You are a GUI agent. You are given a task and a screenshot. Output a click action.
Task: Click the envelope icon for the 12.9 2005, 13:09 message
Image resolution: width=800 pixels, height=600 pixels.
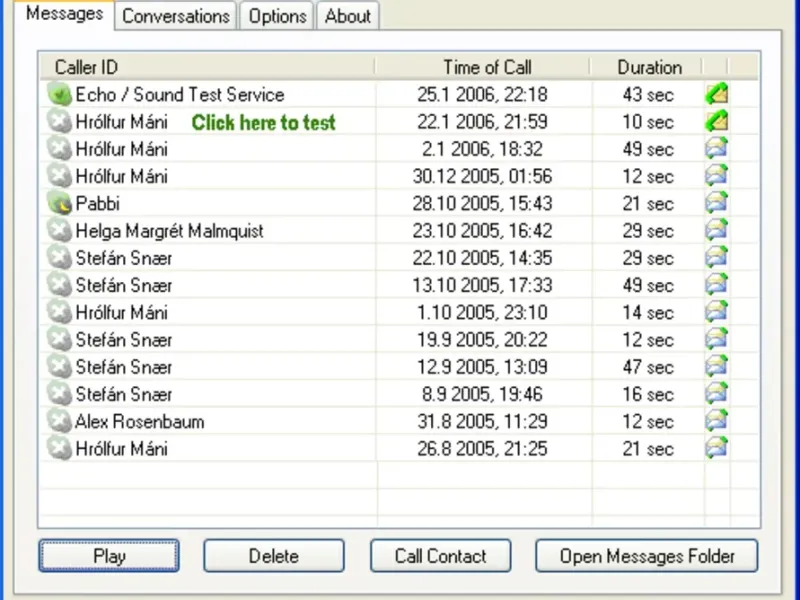717,366
